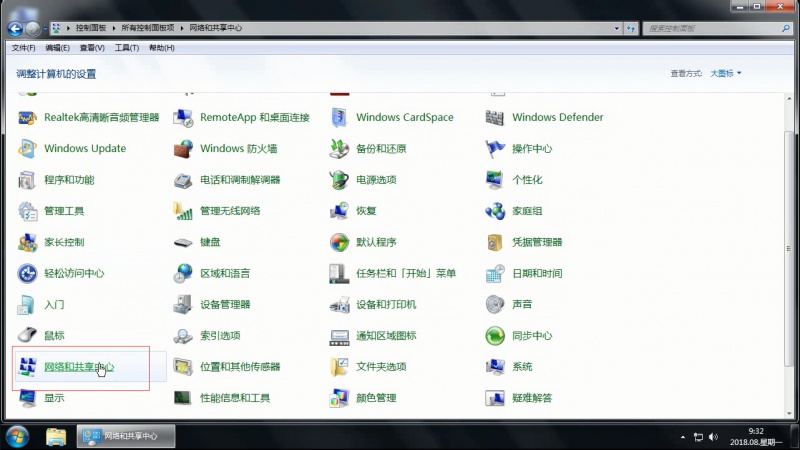800x450 pixels.
Task: Click 疑难解答 link
Action: [532, 398]
